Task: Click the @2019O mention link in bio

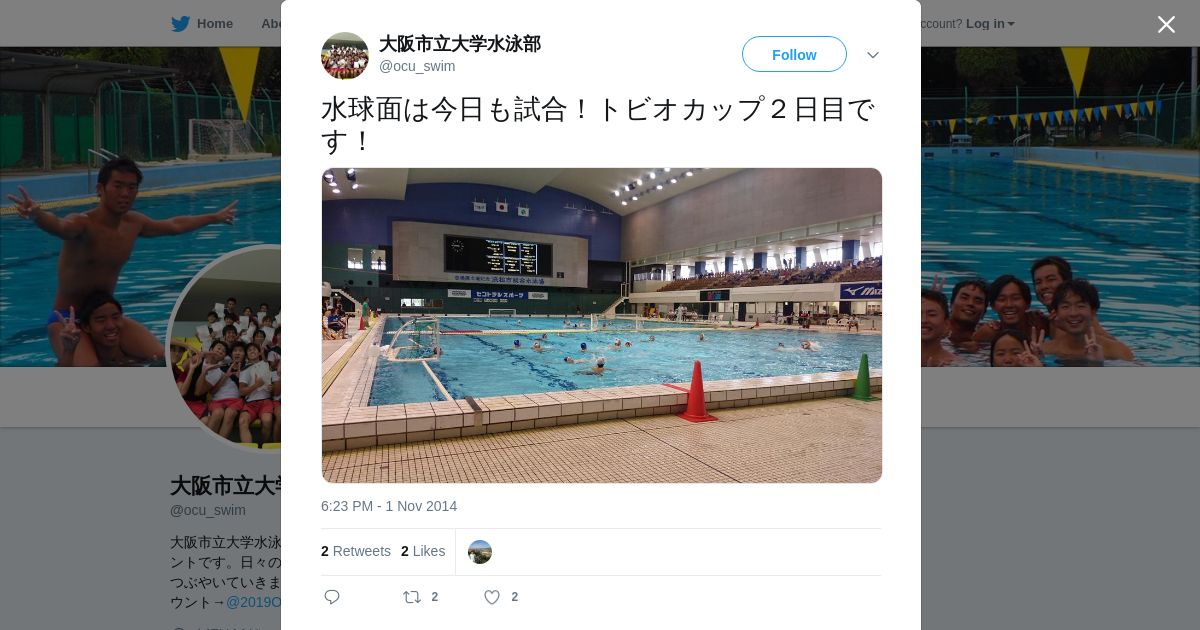Action: (x=253, y=602)
